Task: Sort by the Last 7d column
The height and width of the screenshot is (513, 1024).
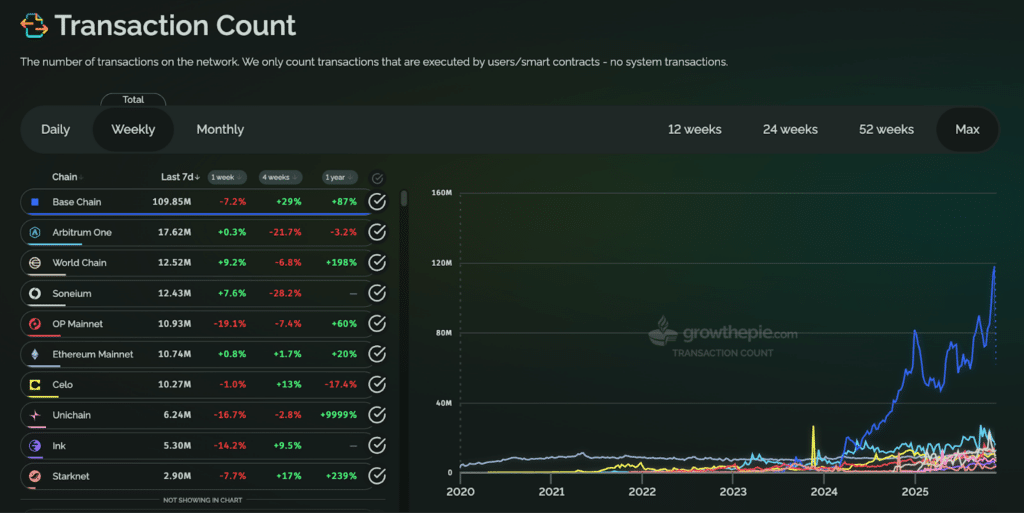Action: 180,177
